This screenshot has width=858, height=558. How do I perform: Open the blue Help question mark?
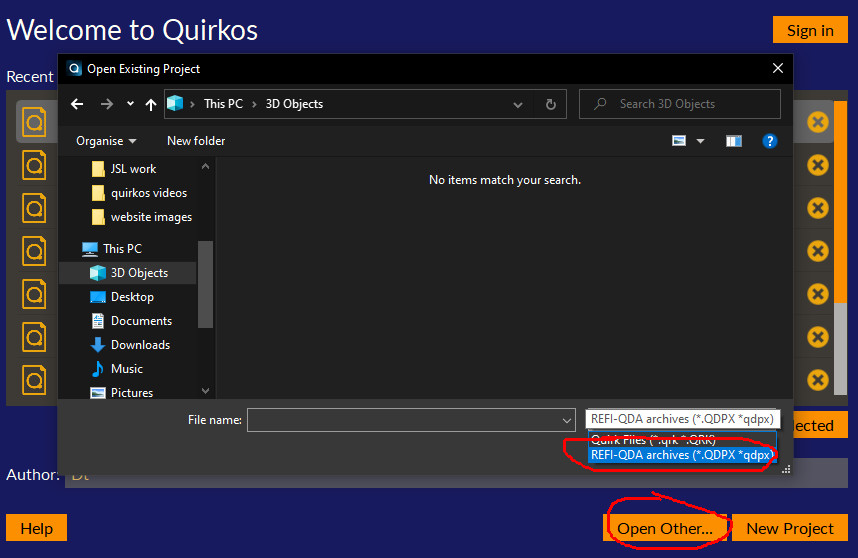click(x=770, y=141)
